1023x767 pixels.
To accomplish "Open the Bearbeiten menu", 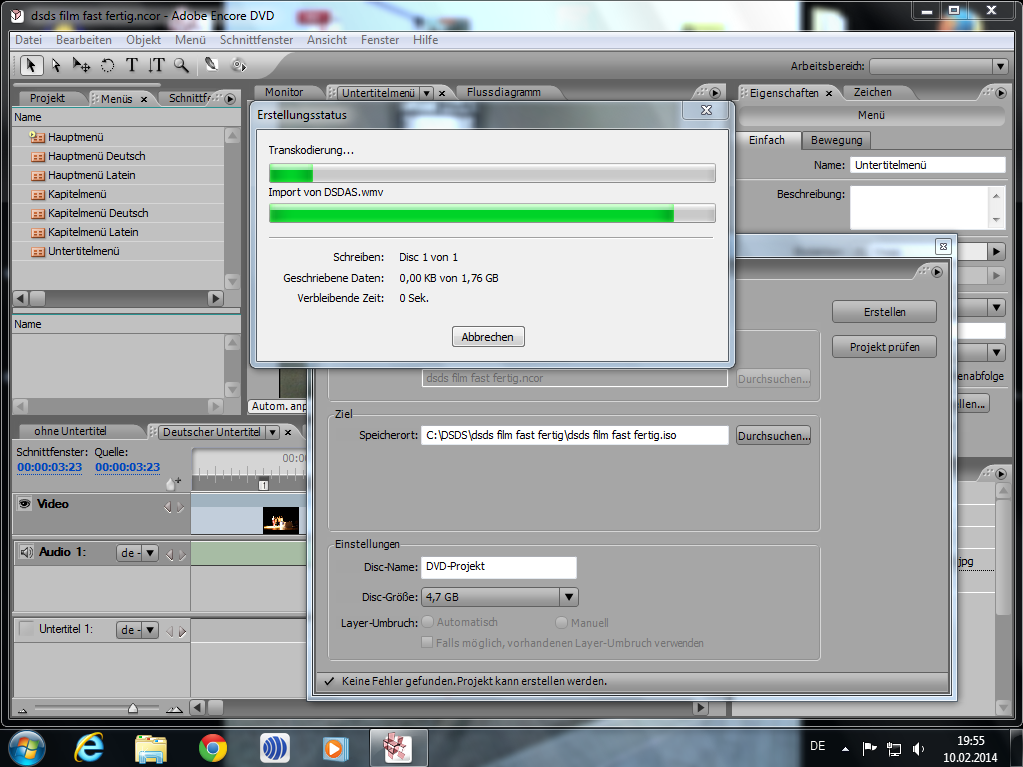I will [x=84, y=40].
